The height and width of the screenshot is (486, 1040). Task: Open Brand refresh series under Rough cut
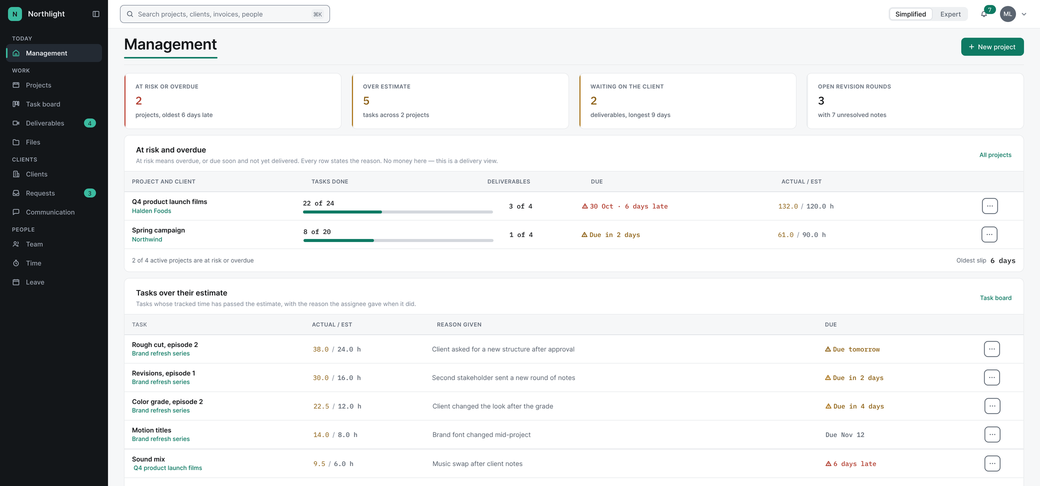(161, 353)
